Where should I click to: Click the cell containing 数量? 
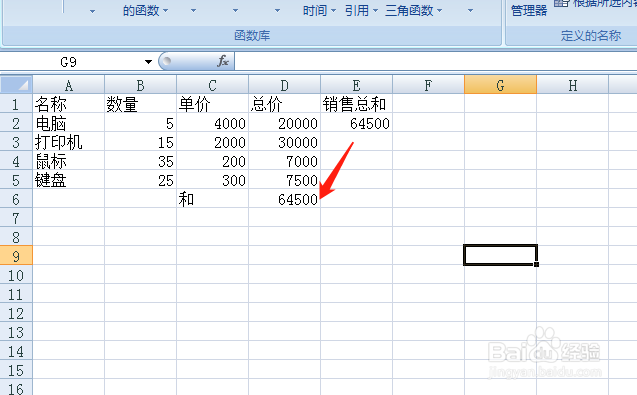pos(141,104)
